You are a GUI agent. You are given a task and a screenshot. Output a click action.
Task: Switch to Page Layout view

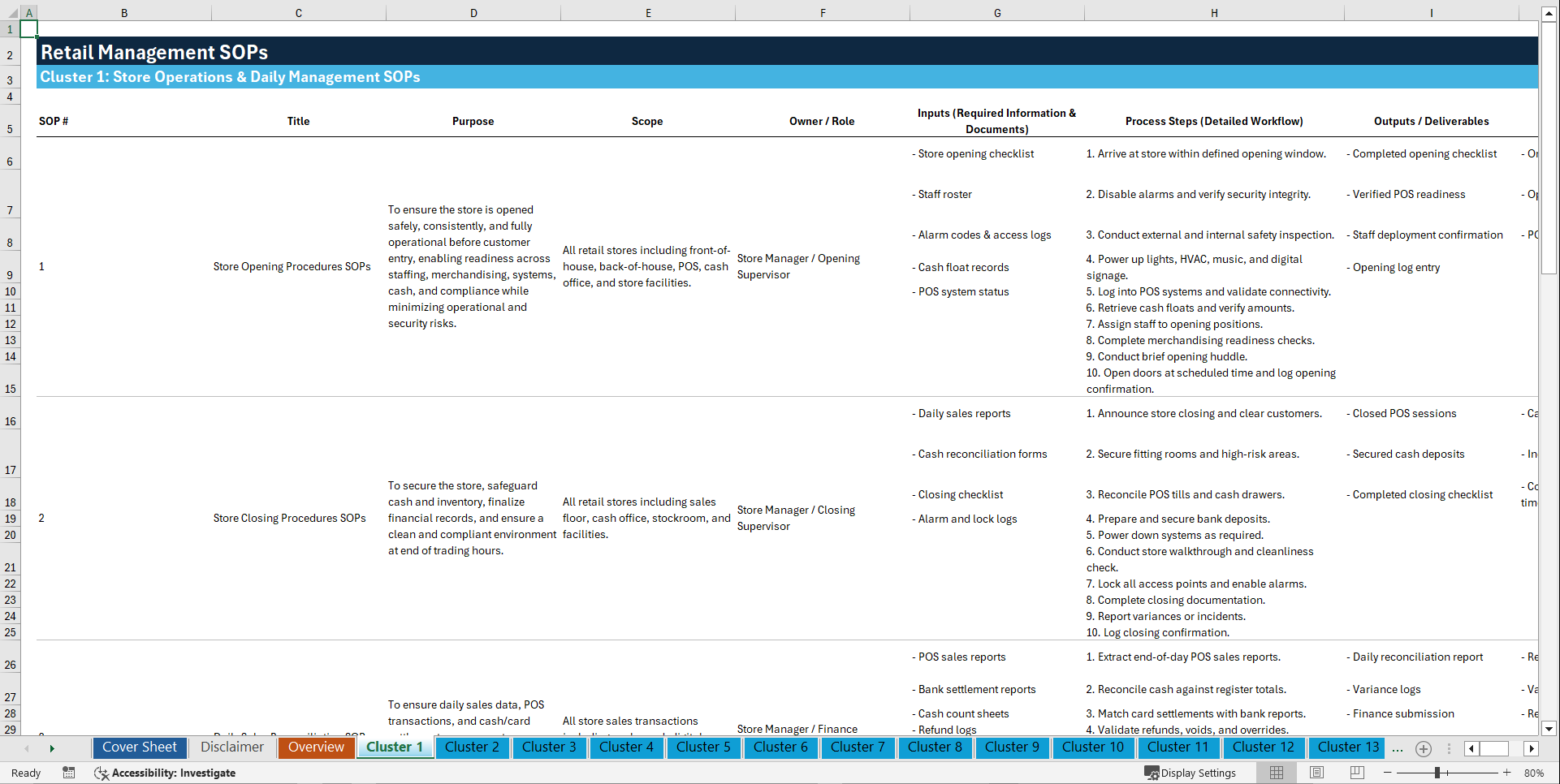coord(1316,773)
